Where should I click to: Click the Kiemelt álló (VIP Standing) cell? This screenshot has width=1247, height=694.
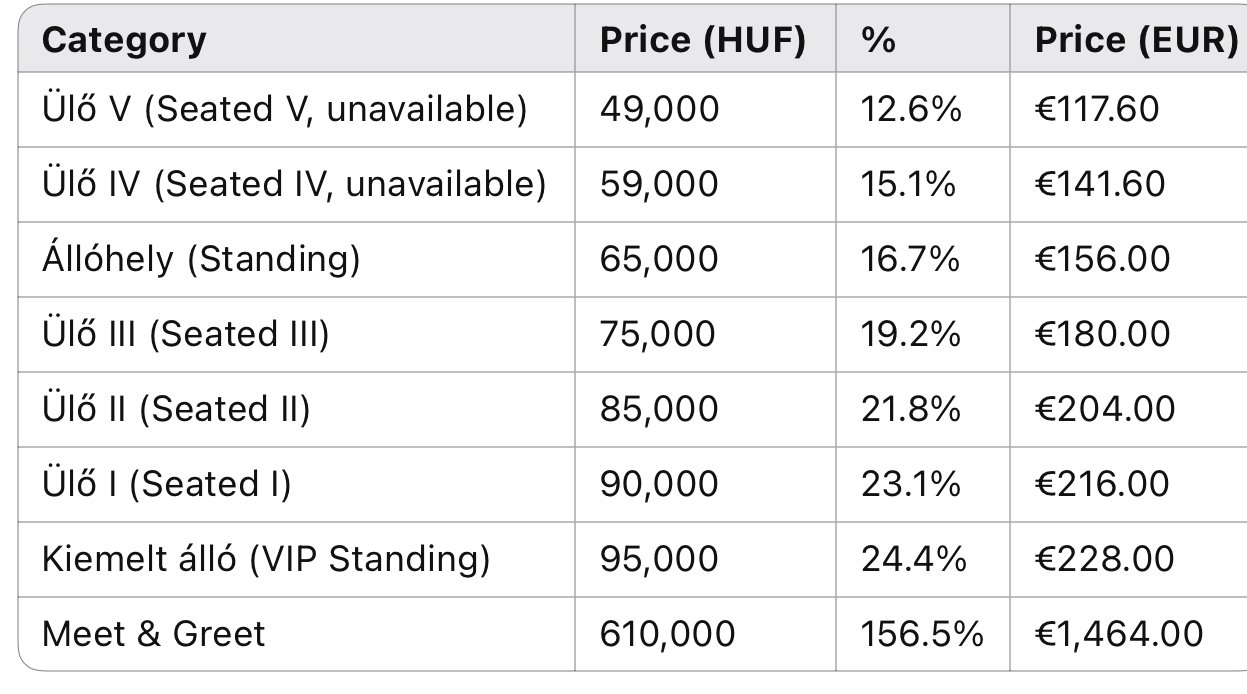266,559
